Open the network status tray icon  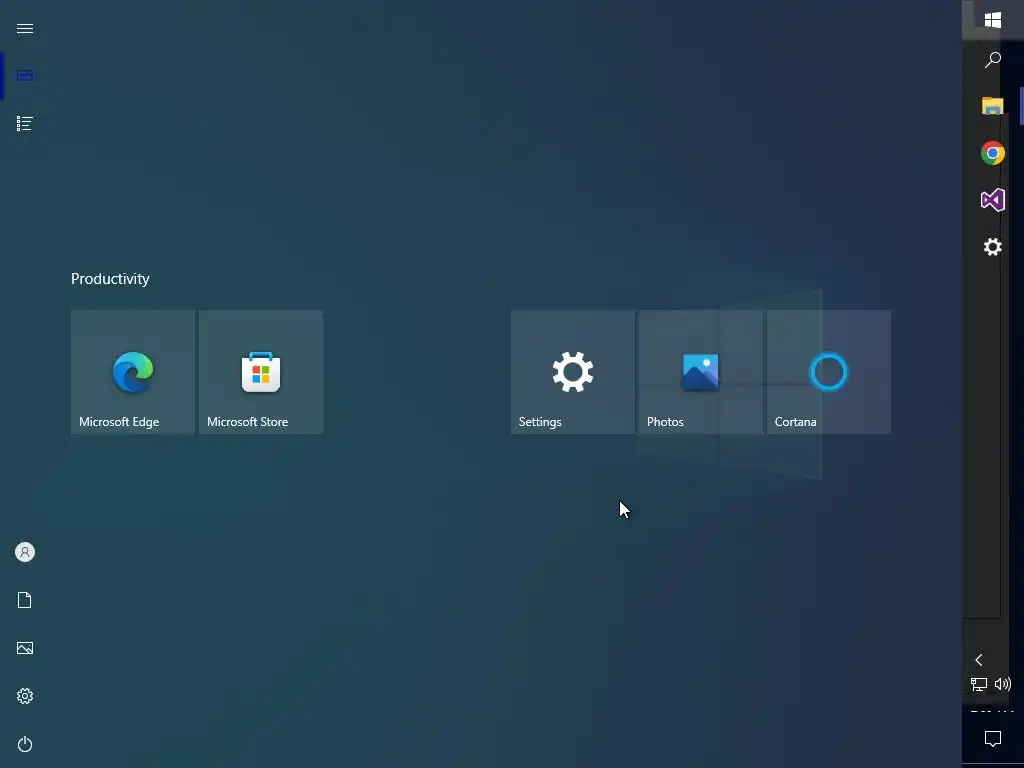[979, 684]
